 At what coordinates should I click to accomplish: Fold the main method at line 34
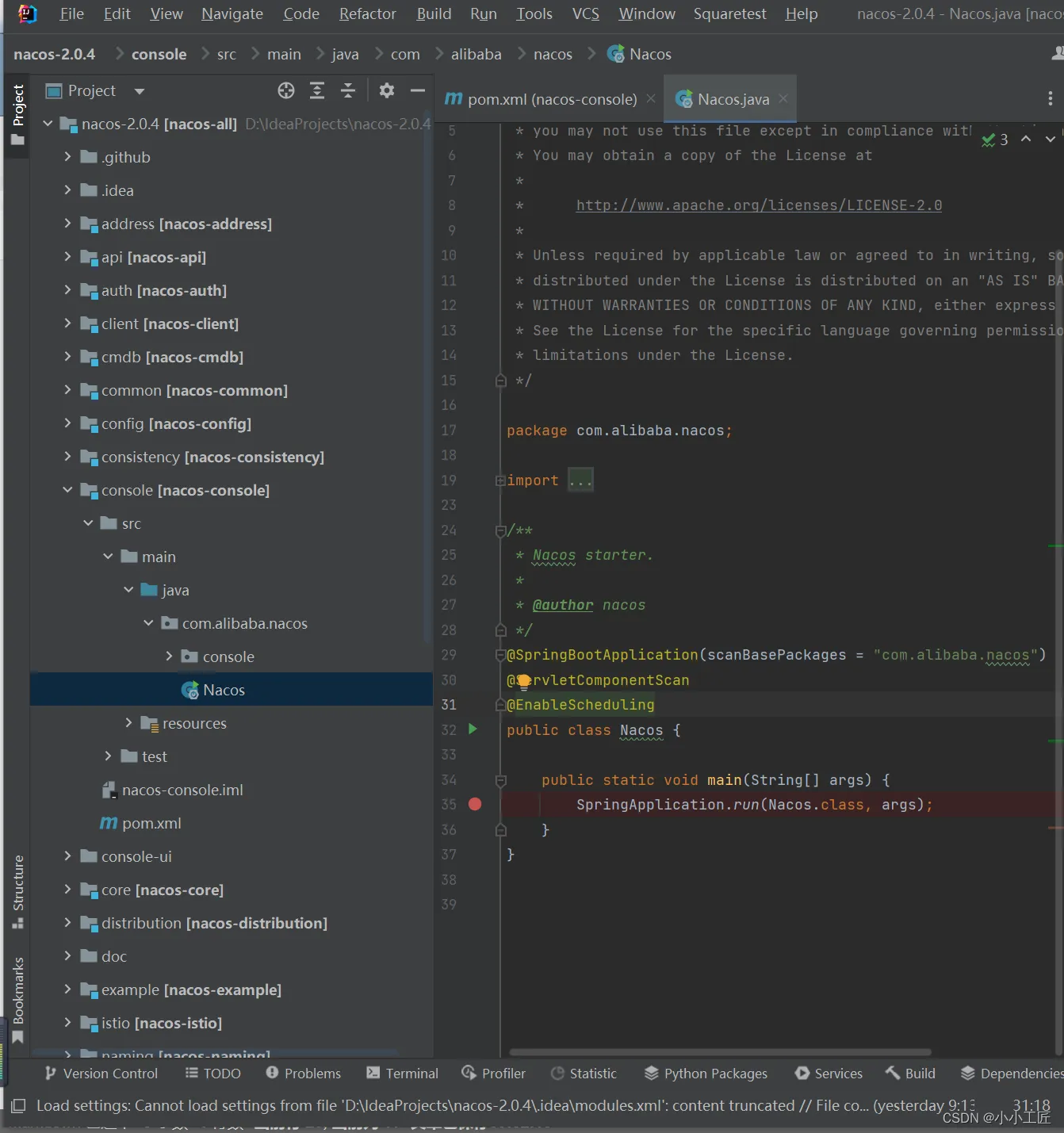pyautogui.click(x=500, y=780)
